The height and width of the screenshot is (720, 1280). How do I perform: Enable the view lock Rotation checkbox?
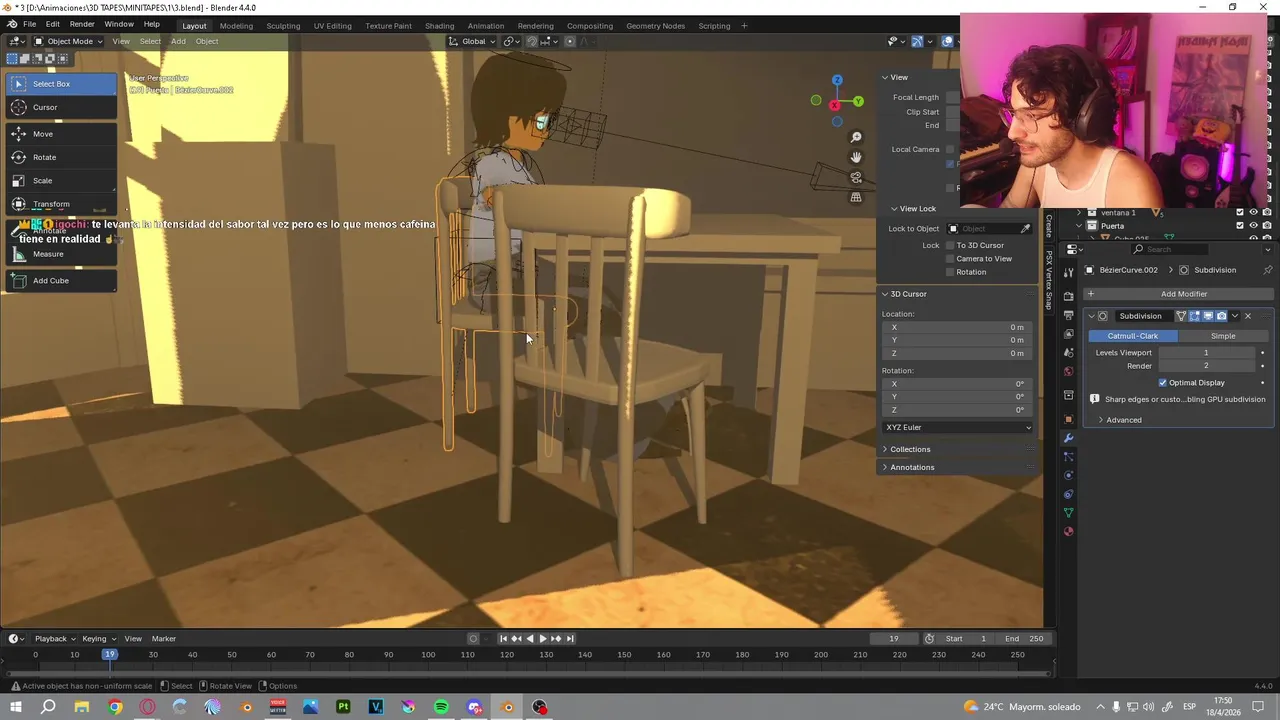coord(950,272)
